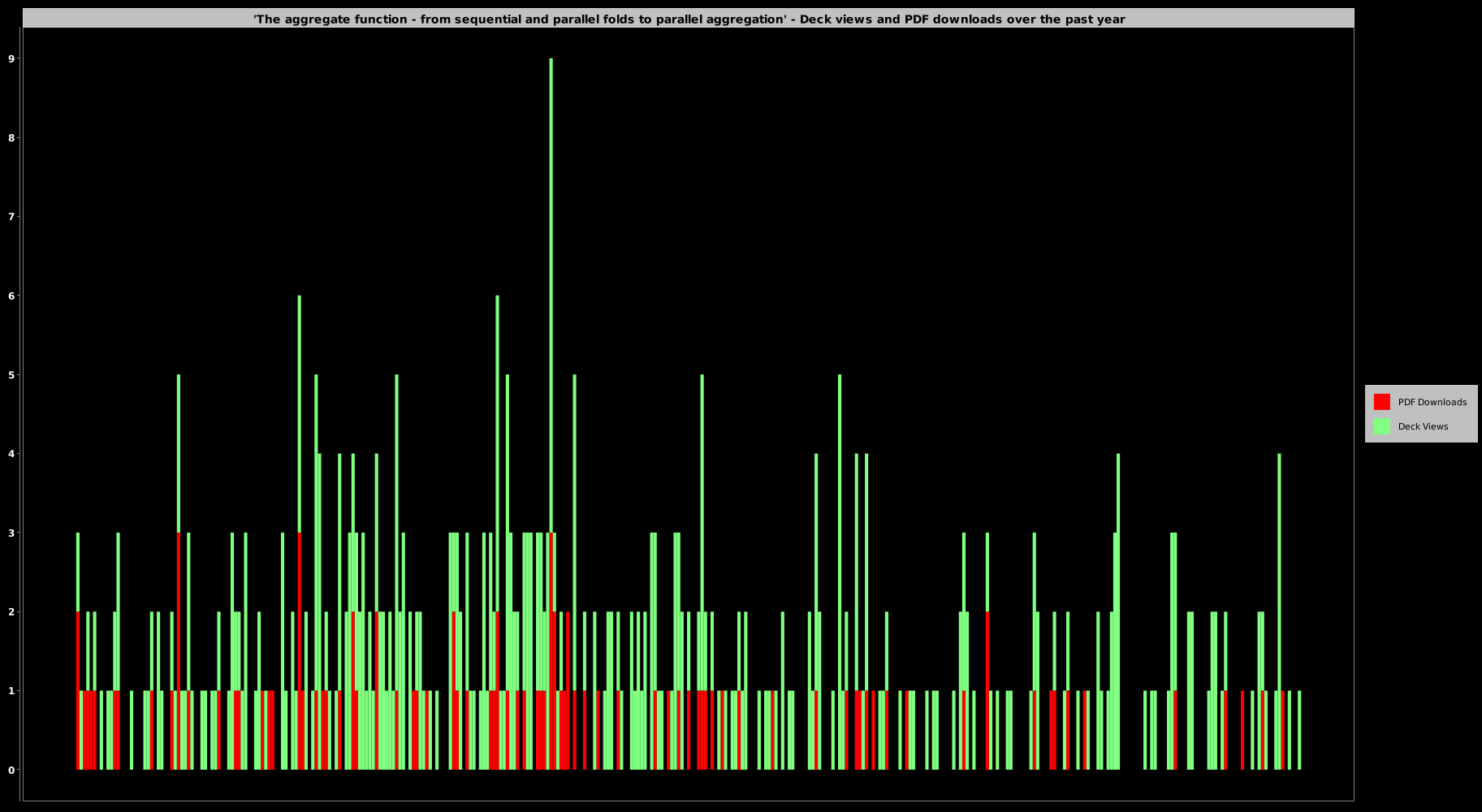This screenshot has height=812, width=1482.
Task: Click y-axis label 1
Action: [x=11, y=691]
